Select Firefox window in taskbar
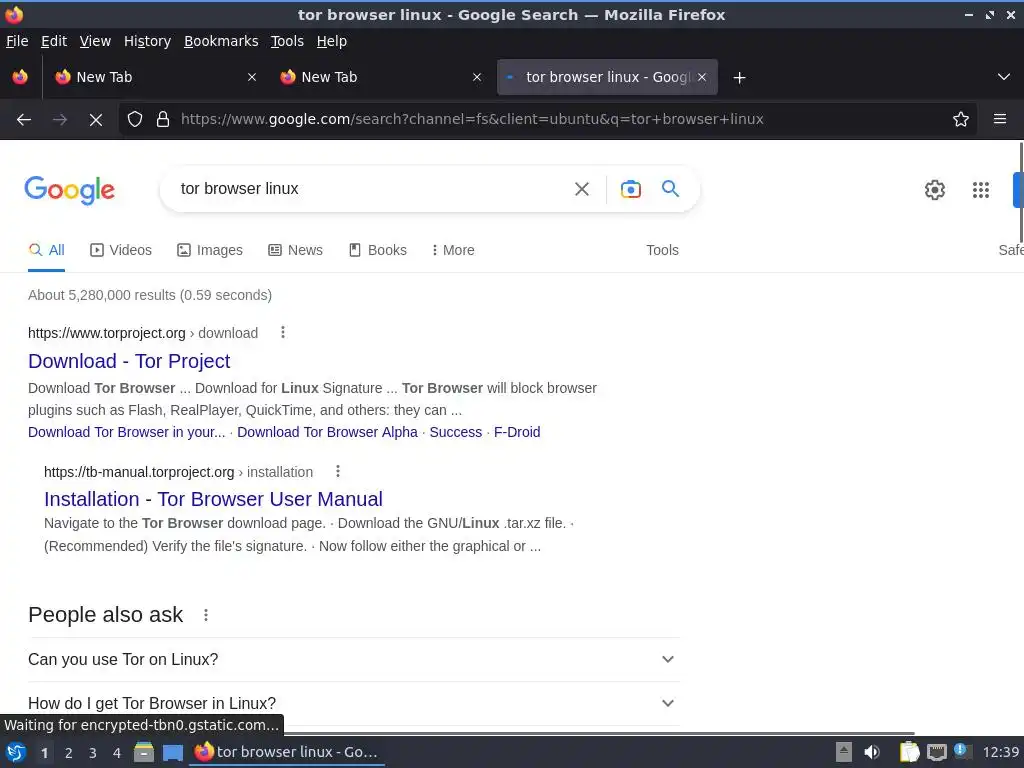This screenshot has height=768, width=1024. click(x=287, y=752)
